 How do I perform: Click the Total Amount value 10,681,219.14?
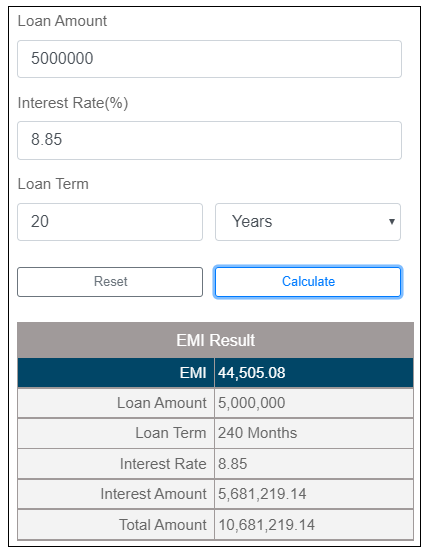tap(267, 525)
